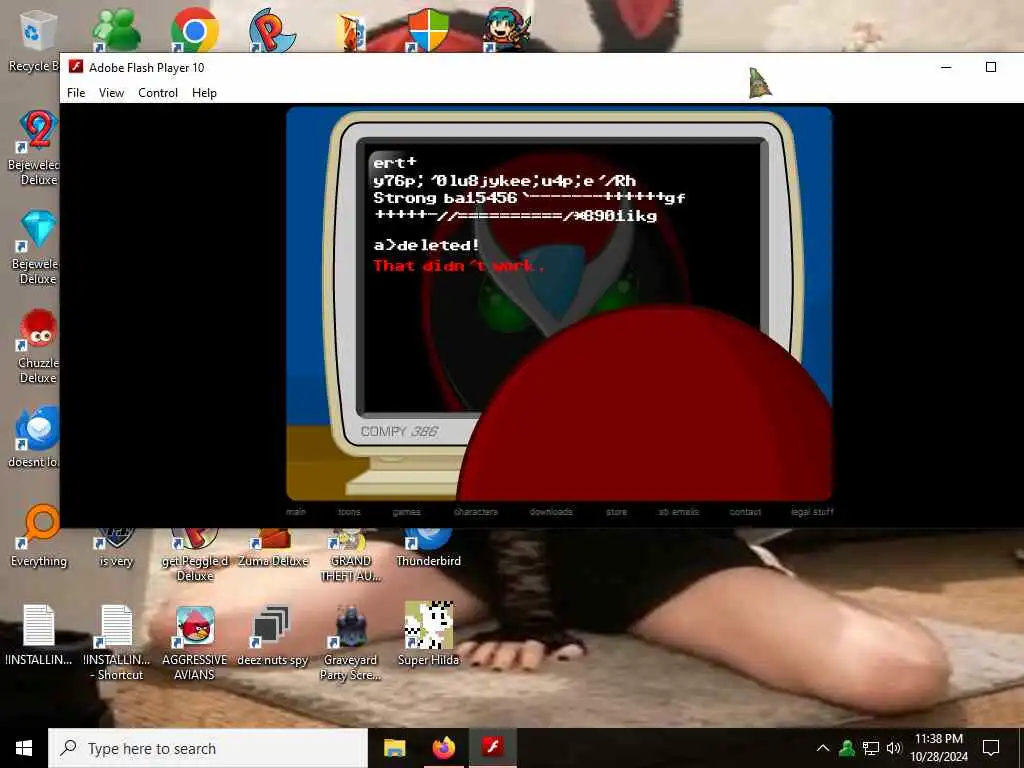1024x768 pixels.
Task: Open the blue-haired pixel character desktop shortcut
Action: pyautogui.click(x=507, y=29)
